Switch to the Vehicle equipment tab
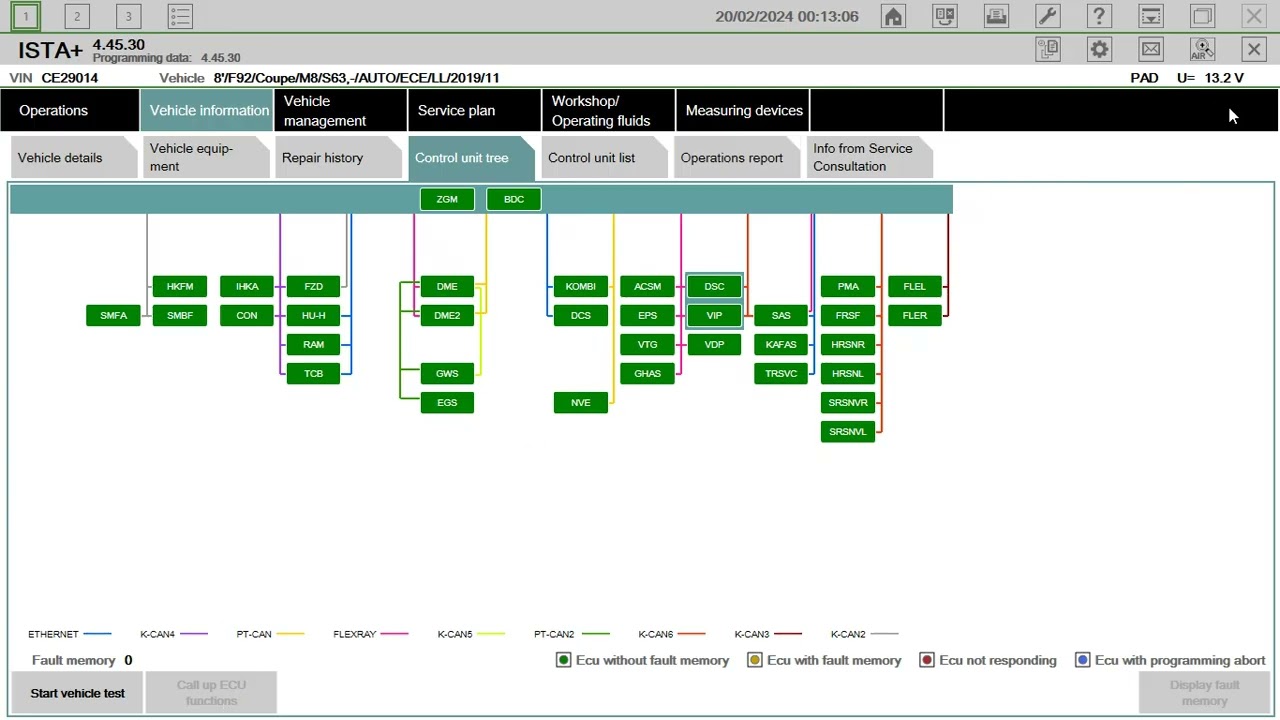 (x=206, y=157)
